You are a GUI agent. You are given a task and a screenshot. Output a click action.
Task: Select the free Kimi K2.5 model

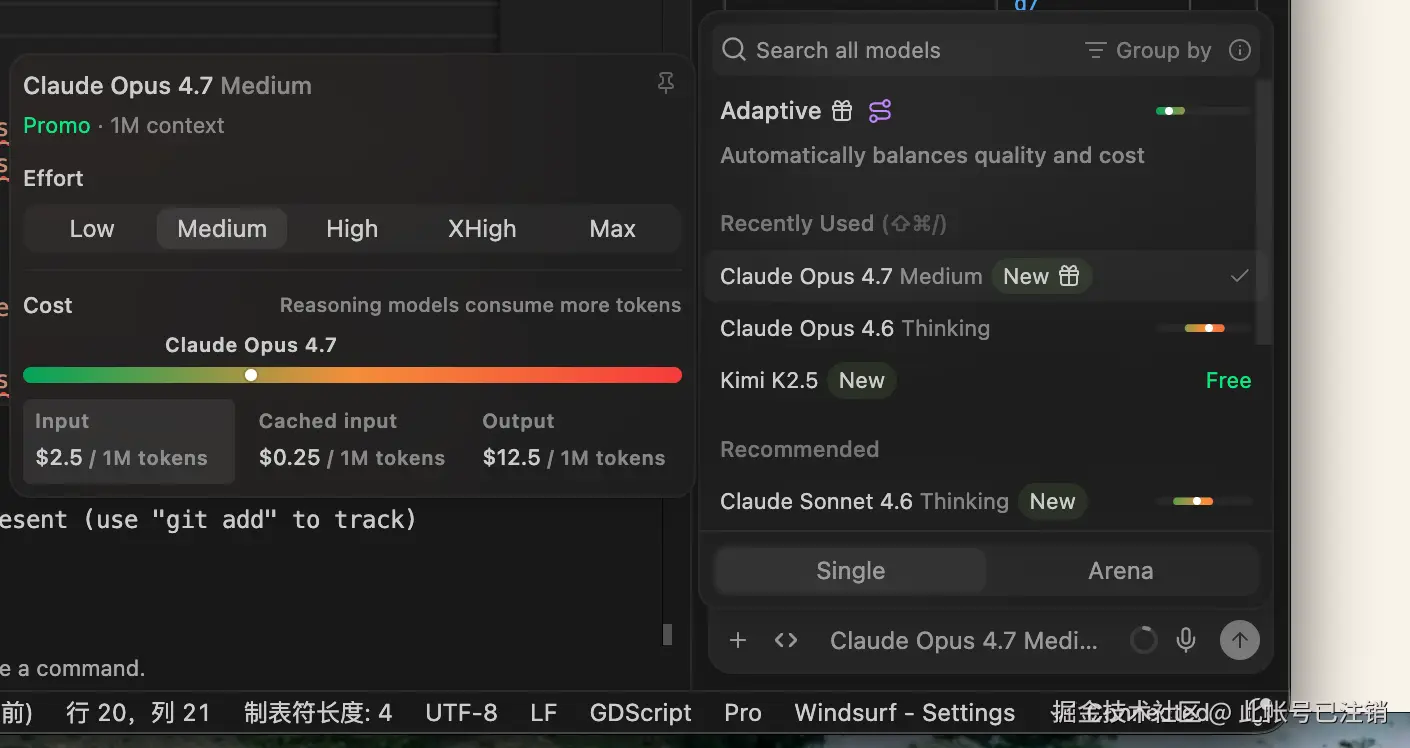[770, 380]
